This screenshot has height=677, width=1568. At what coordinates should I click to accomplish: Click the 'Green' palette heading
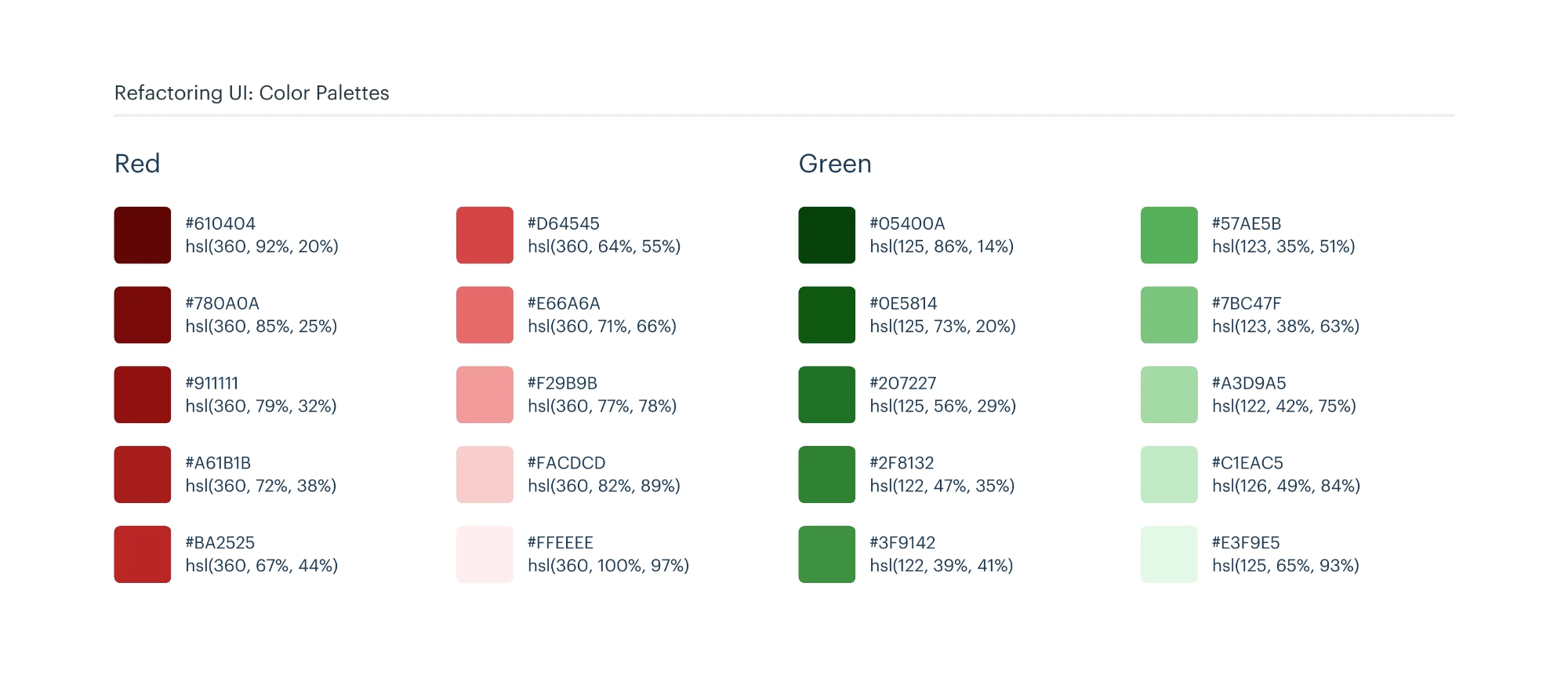[835, 164]
